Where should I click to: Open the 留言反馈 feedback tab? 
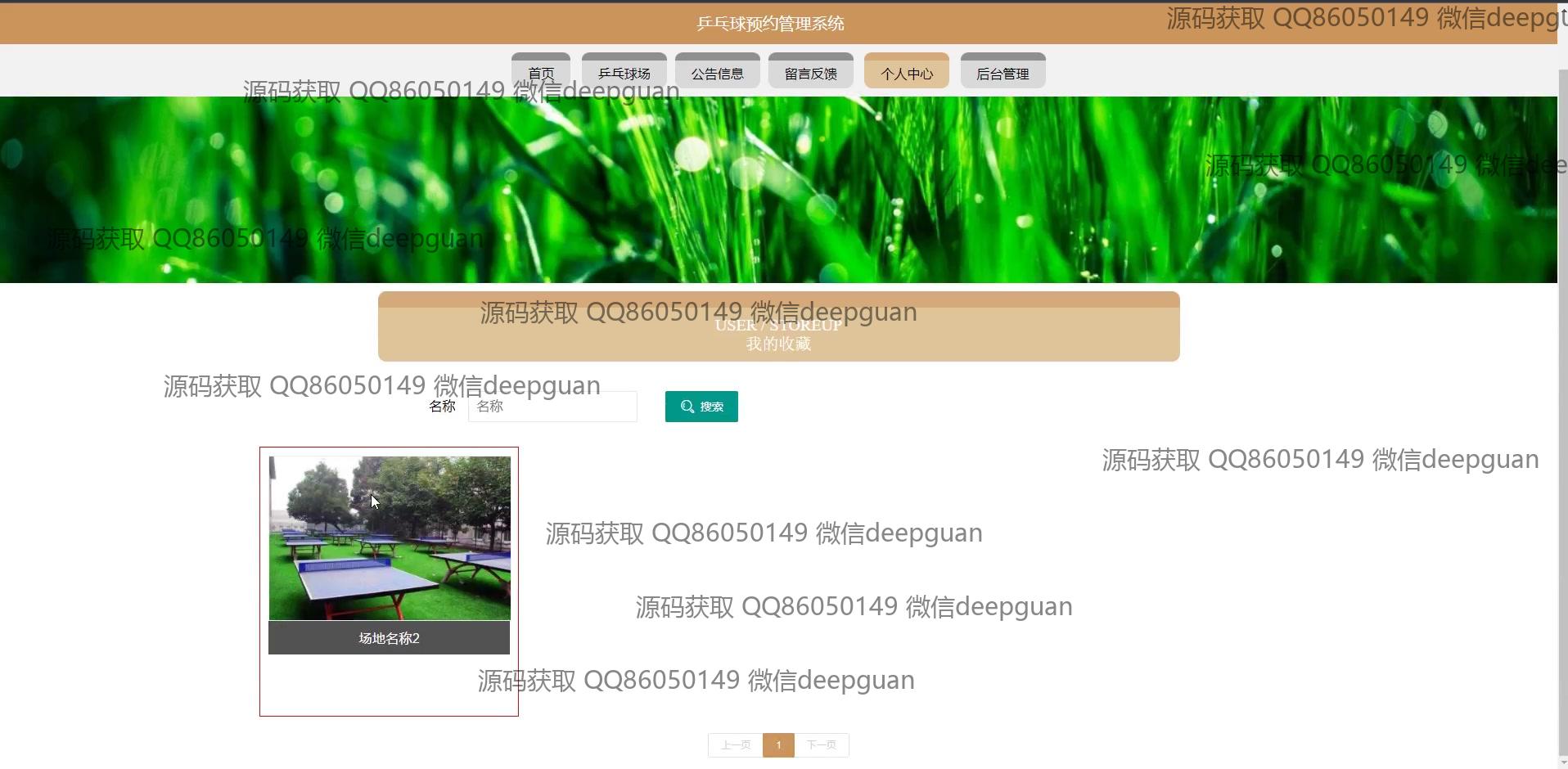pyautogui.click(x=810, y=73)
